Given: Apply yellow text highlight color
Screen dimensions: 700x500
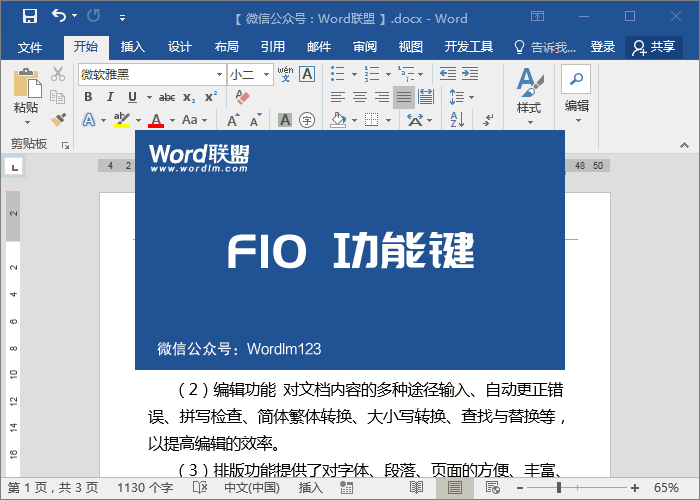Looking at the screenshot, I should [x=121, y=120].
